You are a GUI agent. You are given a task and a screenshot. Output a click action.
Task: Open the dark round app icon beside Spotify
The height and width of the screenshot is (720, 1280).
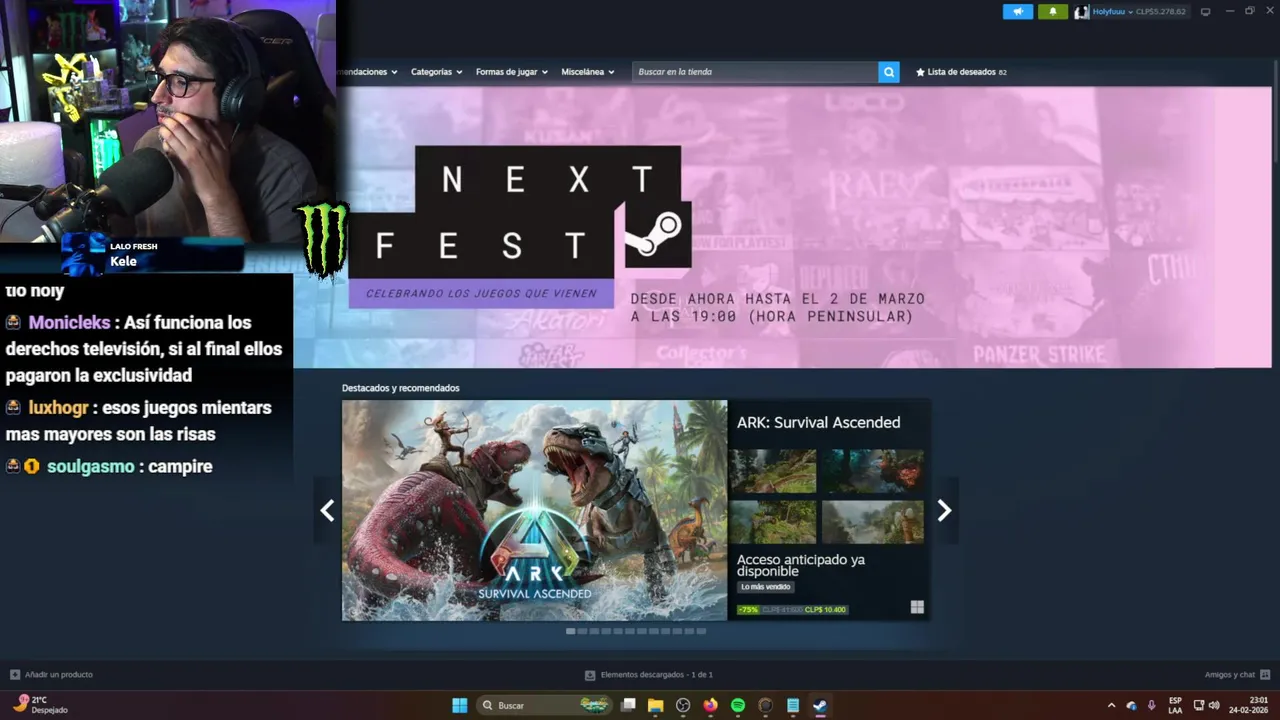765,705
